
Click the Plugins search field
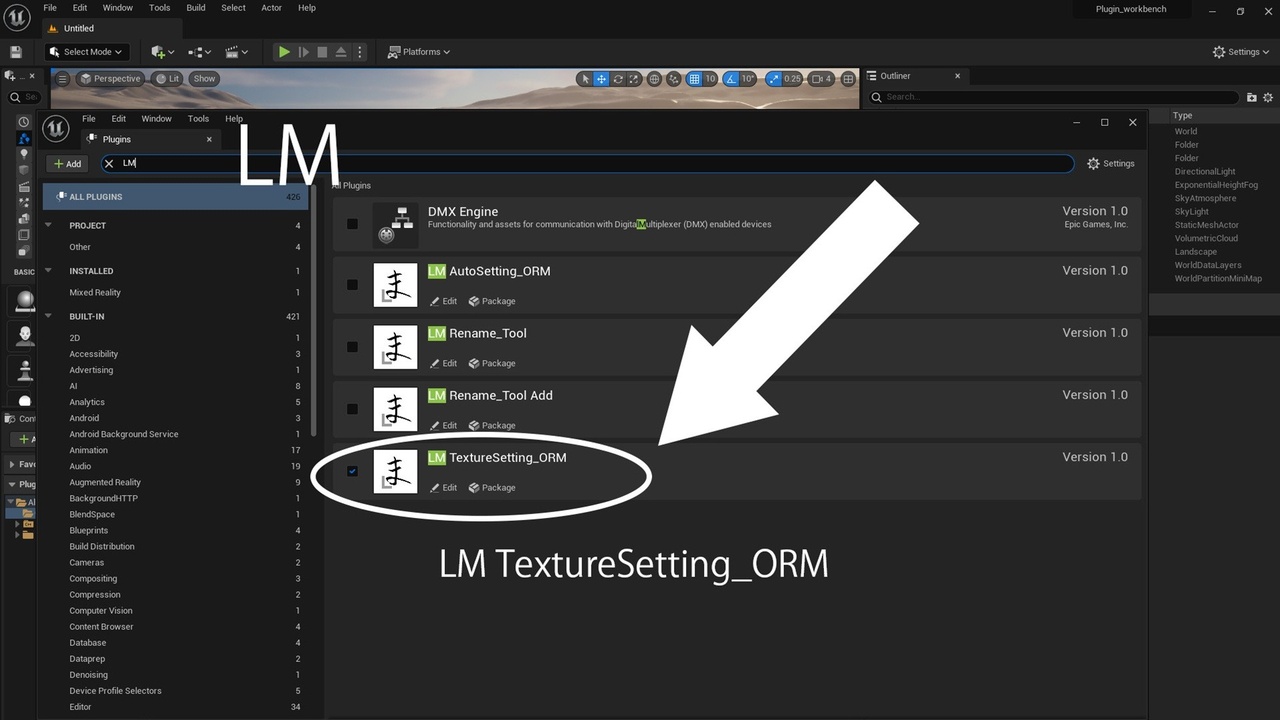point(588,164)
